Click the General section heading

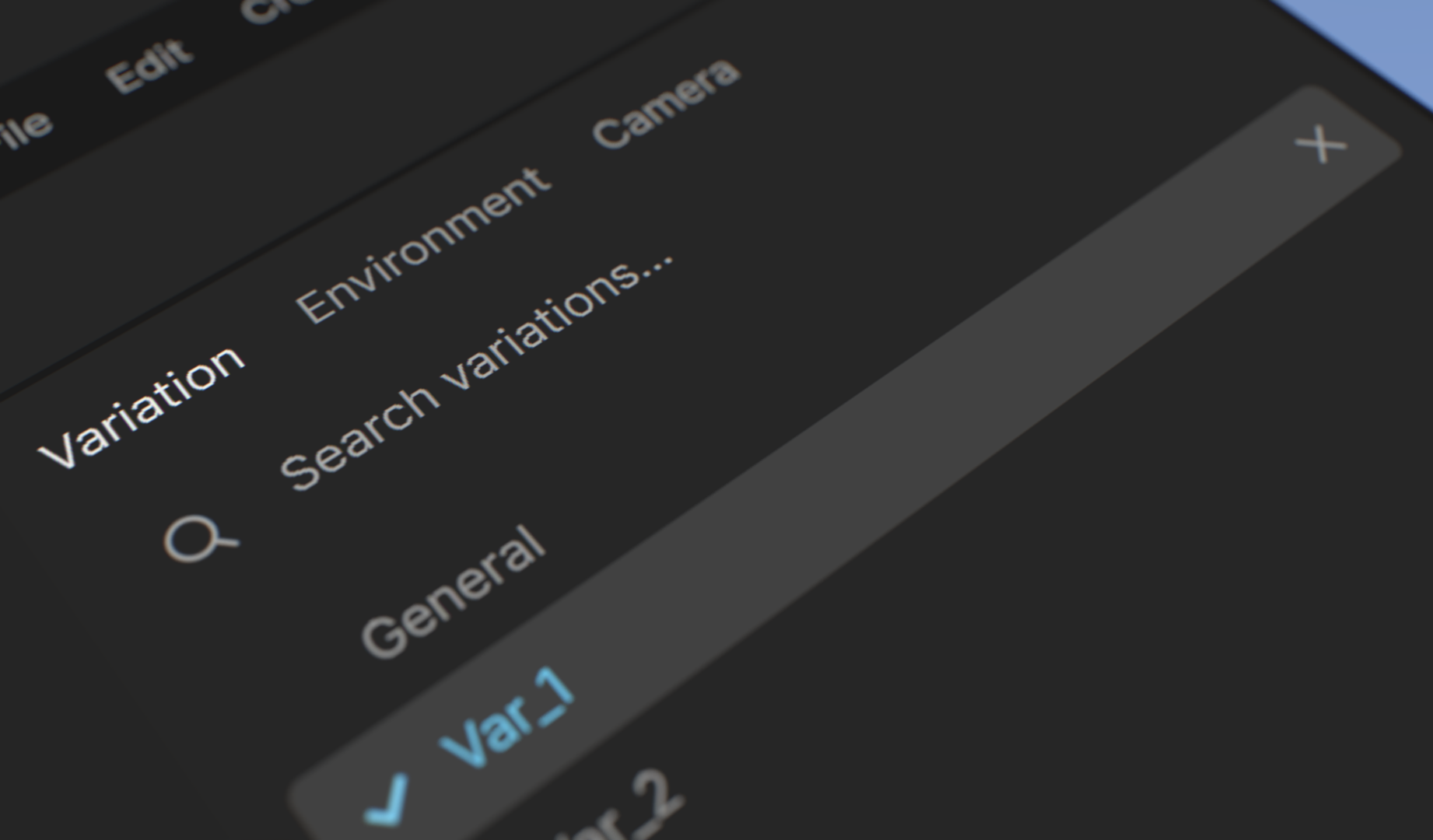[454, 593]
